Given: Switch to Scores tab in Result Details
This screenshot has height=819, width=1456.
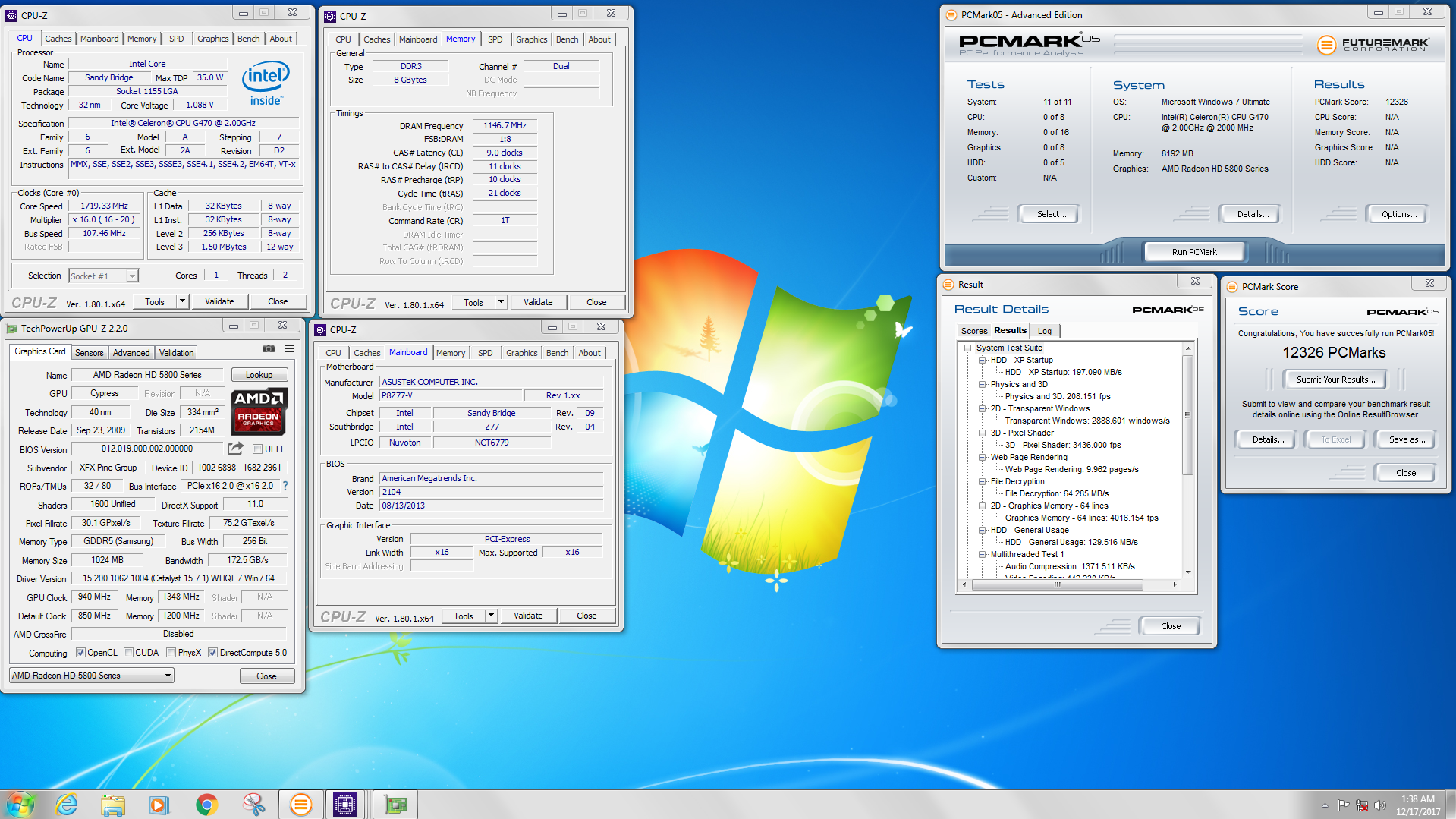Looking at the screenshot, I should tap(974, 331).
